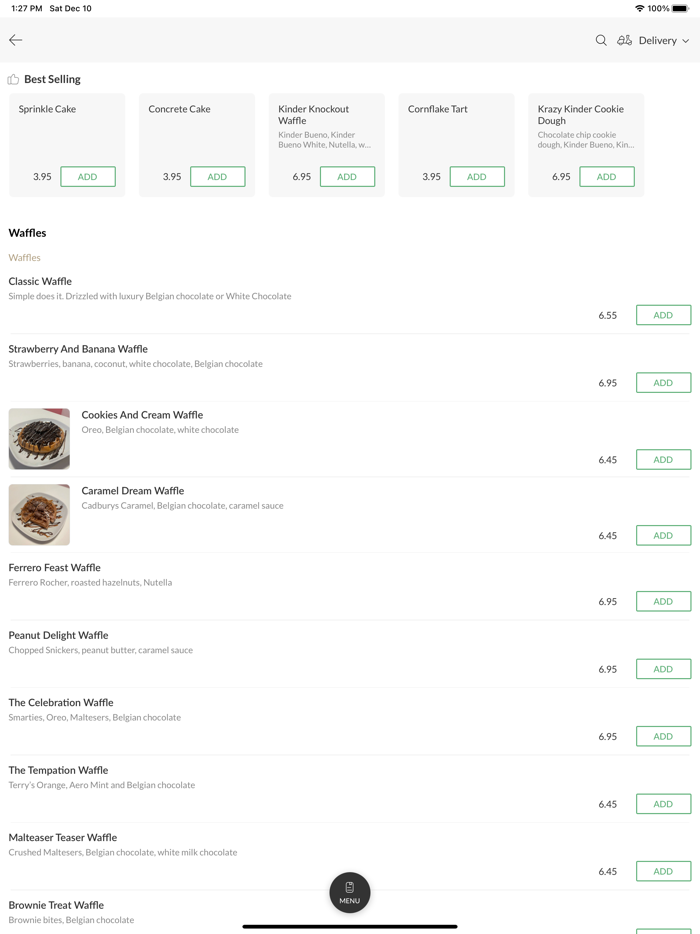Add Ferrero Feast Waffle to order
This screenshot has width=700, height=934.
pos(663,601)
